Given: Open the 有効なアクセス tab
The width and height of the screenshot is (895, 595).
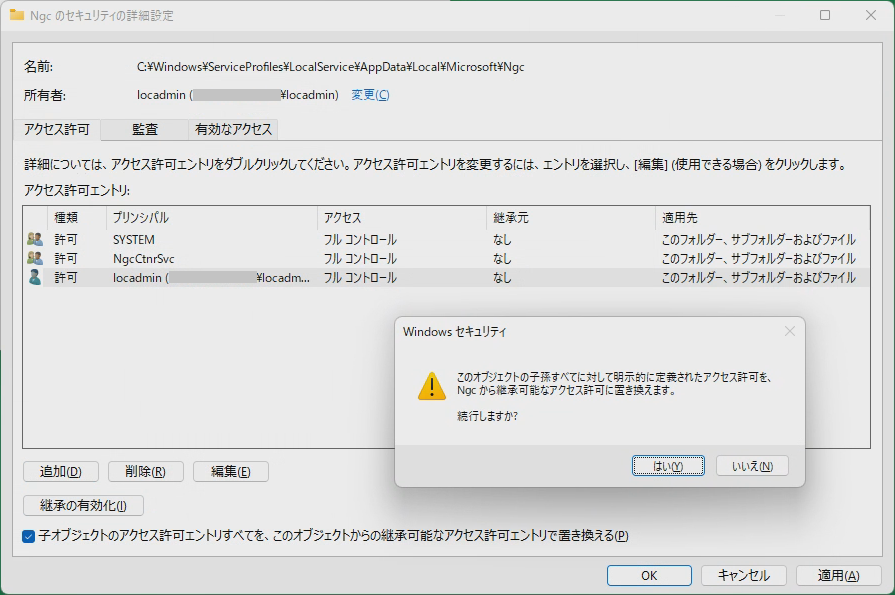Looking at the screenshot, I should (x=233, y=130).
